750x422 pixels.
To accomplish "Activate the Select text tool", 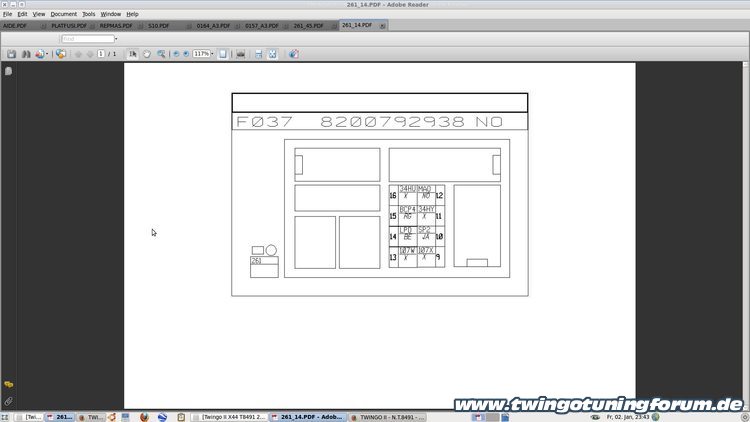I will 133,54.
